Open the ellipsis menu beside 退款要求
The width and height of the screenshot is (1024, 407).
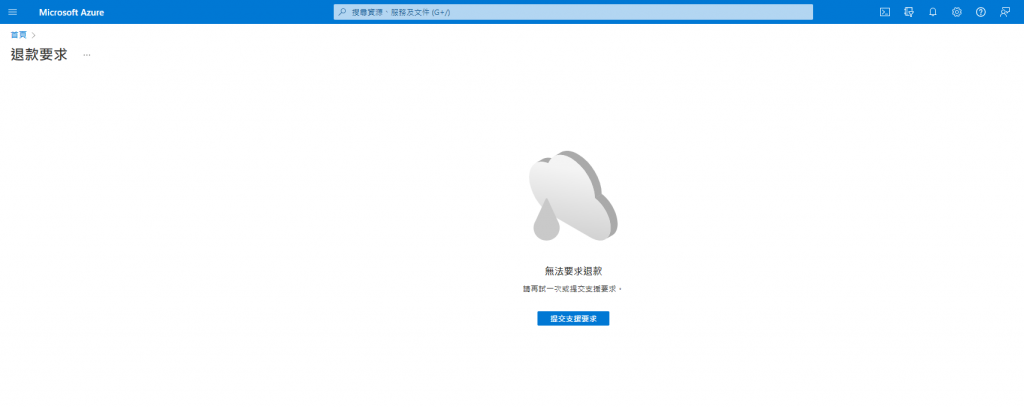(87, 55)
